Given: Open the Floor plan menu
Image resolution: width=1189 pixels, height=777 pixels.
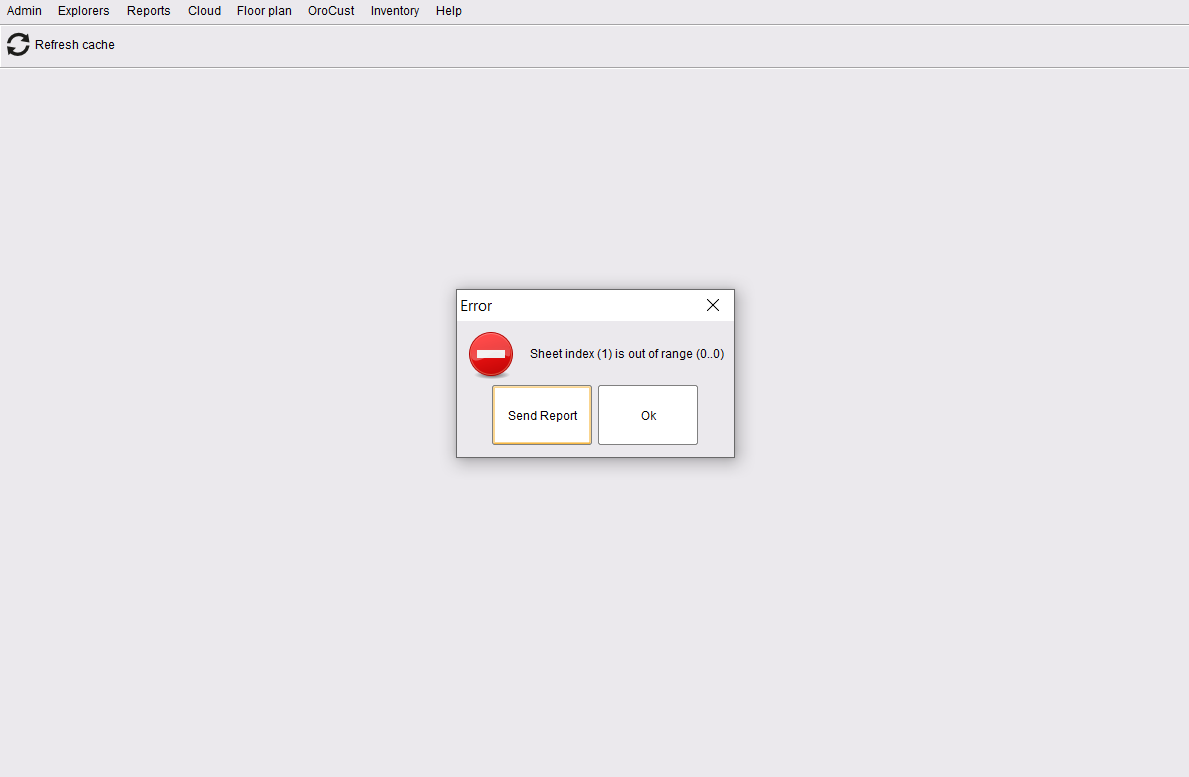Looking at the screenshot, I should [x=264, y=11].
